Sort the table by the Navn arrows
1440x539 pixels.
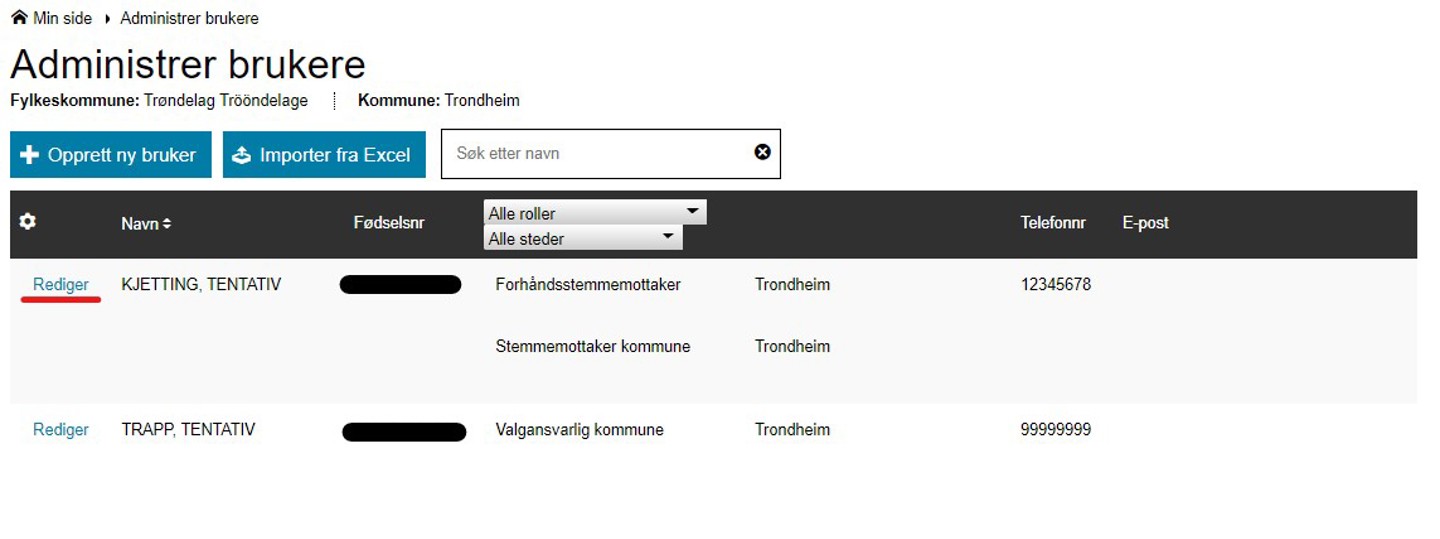(167, 224)
